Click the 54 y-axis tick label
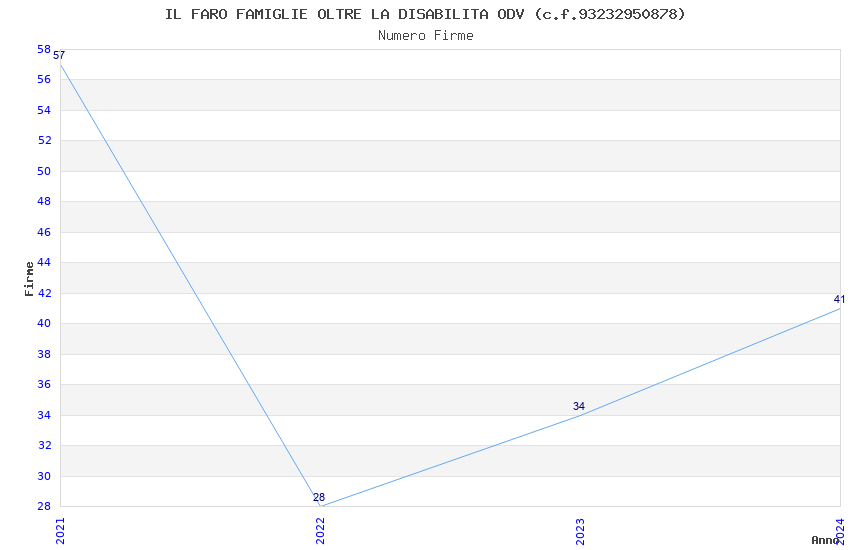 pos(44,111)
